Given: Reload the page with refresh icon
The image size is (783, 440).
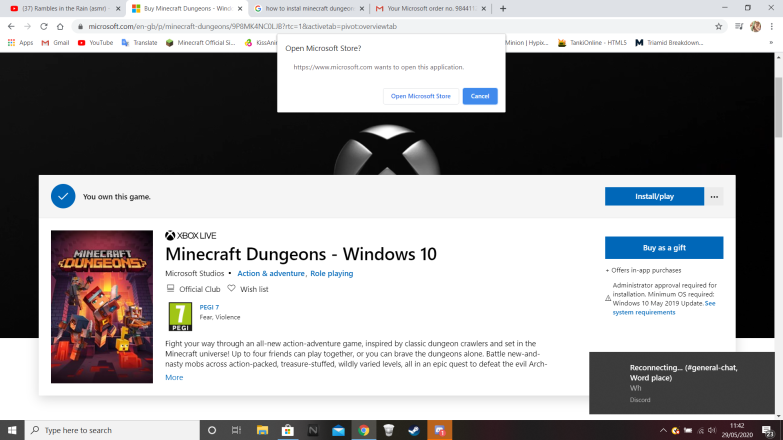Looking at the screenshot, I should tap(44, 26).
